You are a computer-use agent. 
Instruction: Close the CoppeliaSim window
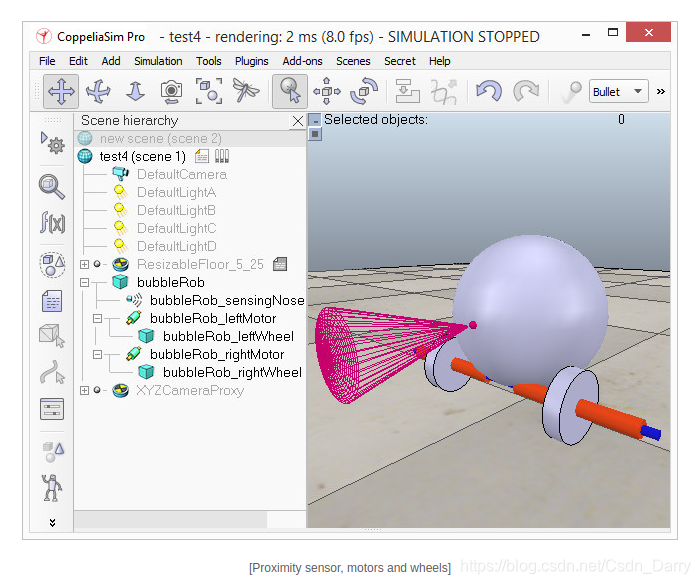coord(648,32)
